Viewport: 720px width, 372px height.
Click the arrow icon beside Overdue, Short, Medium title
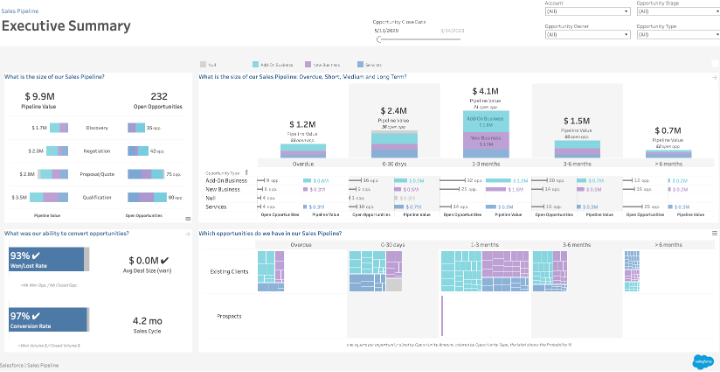click(x=713, y=78)
